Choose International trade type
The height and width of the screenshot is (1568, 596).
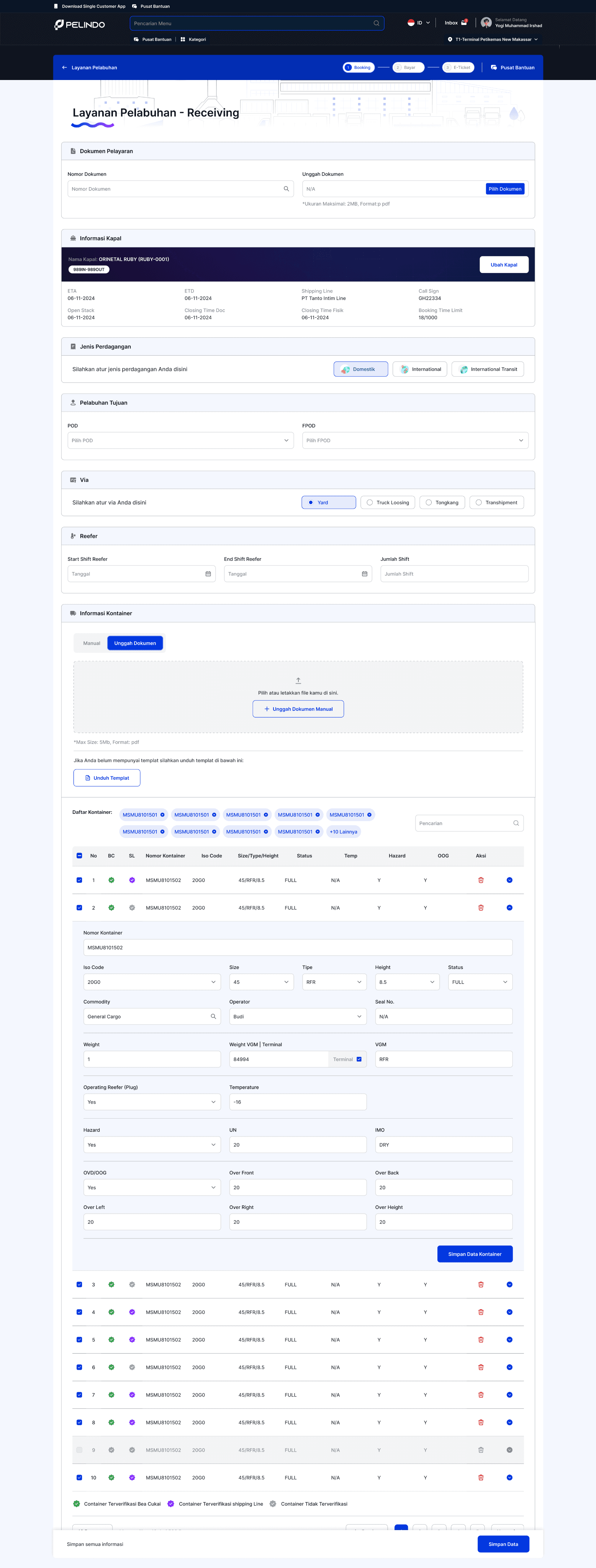(x=420, y=369)
